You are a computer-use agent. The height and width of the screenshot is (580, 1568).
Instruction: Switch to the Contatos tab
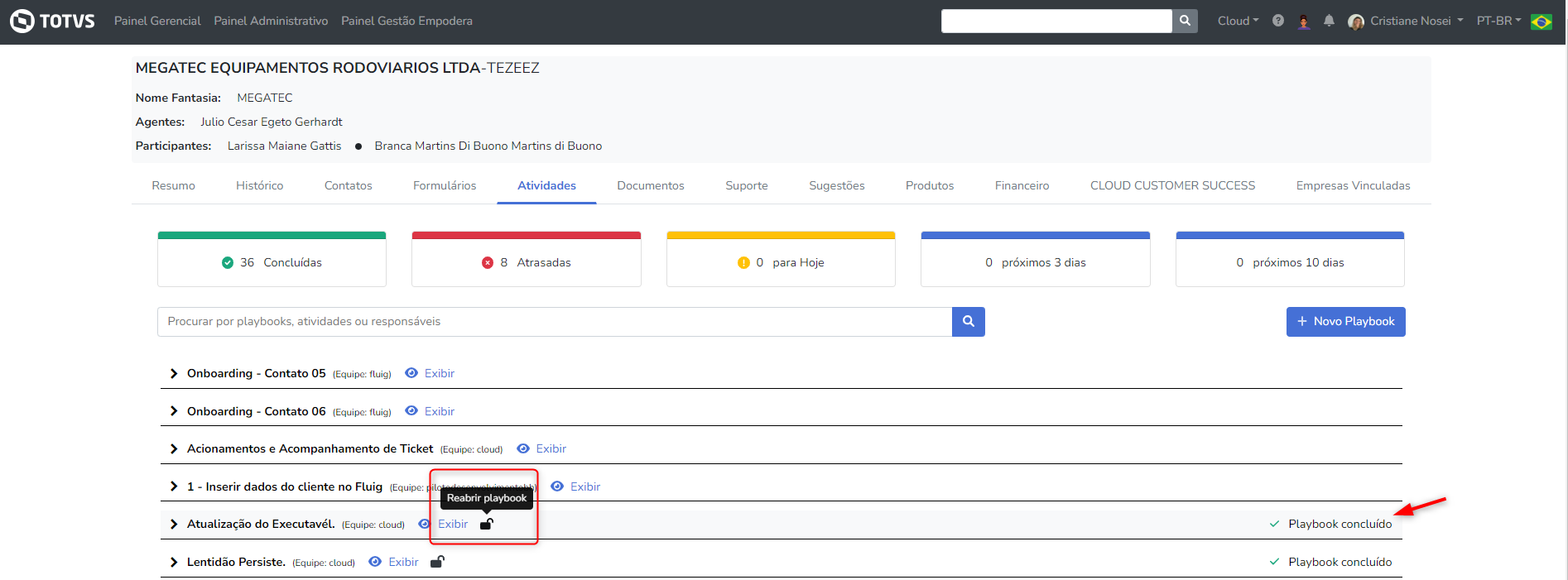pyautogui.click(x=348, y=186)
